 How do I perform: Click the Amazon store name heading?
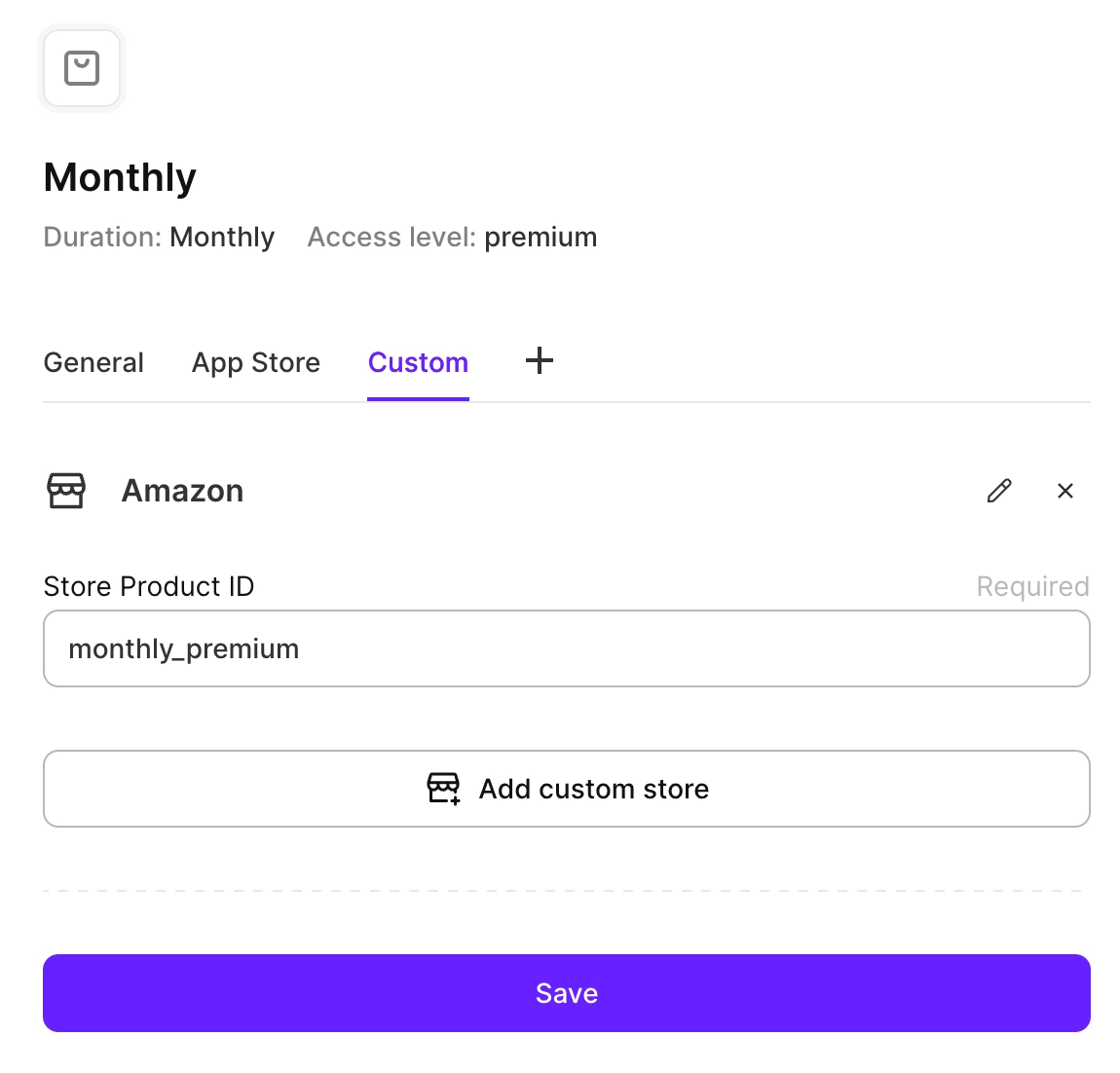coord(182,491)
